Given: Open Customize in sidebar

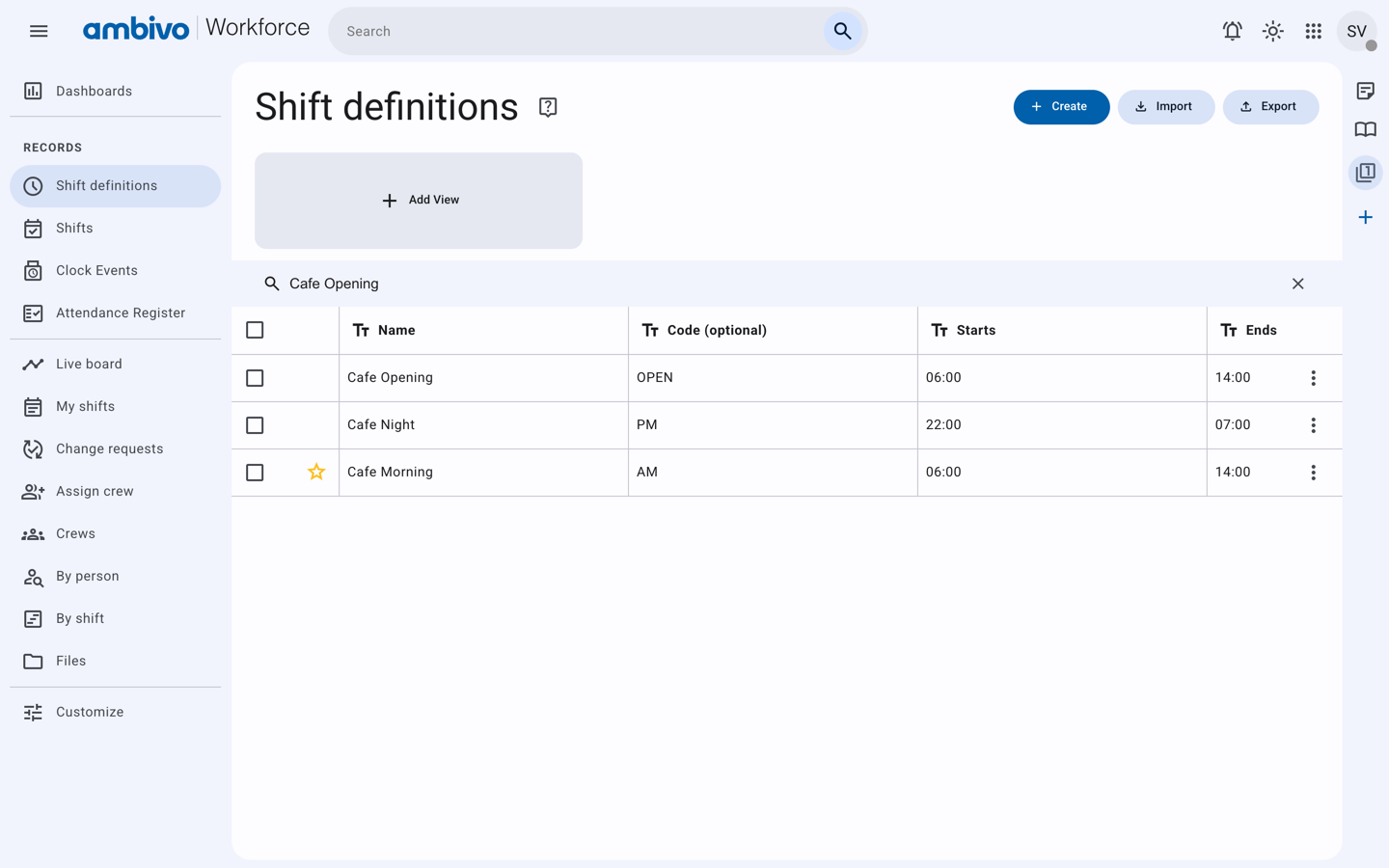Looking at the screenshot, I should click(x=116, y=713).
